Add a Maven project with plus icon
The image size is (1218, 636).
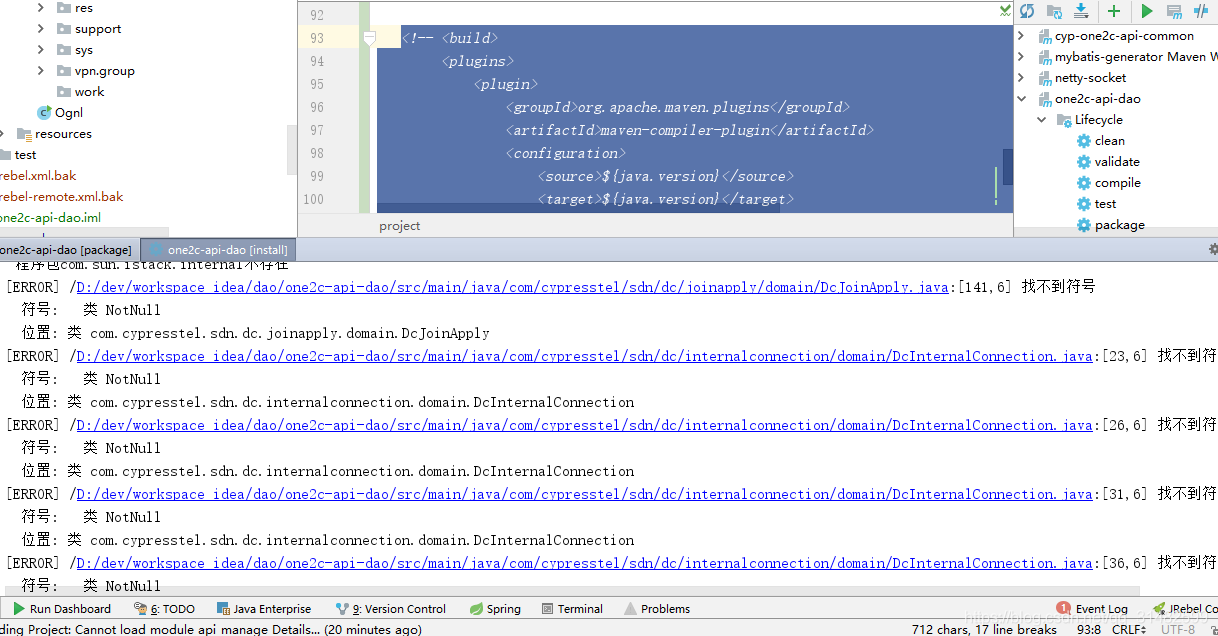point(1113,11)
